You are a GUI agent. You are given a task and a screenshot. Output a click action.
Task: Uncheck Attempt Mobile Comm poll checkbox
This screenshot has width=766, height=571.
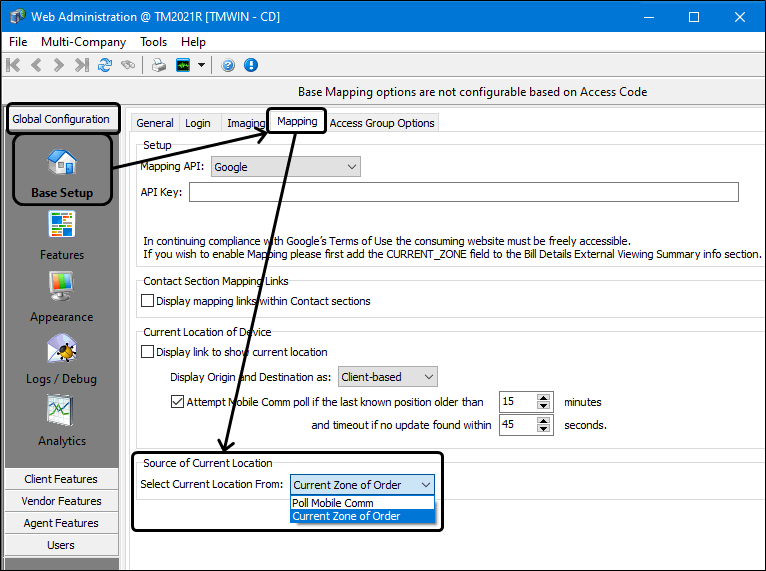point(179,402)
